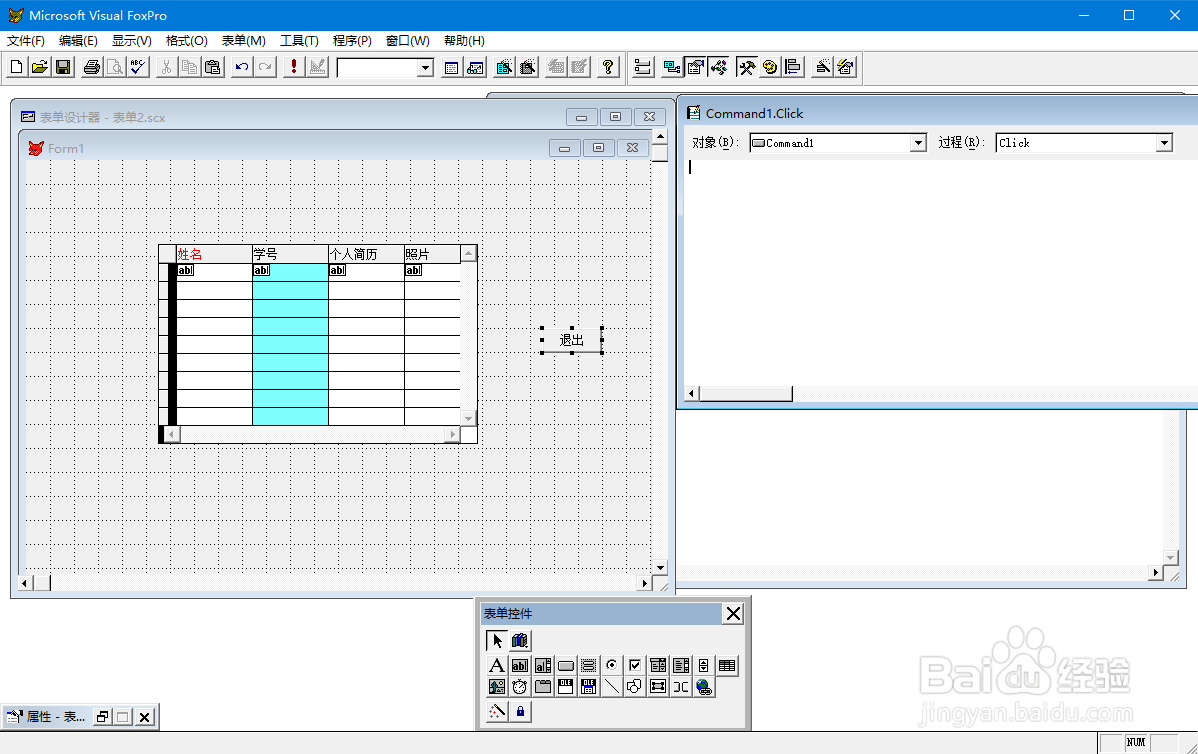Open the Data Session window toolbar icon
Screen dimensions: 1198x754
point(475,67)
